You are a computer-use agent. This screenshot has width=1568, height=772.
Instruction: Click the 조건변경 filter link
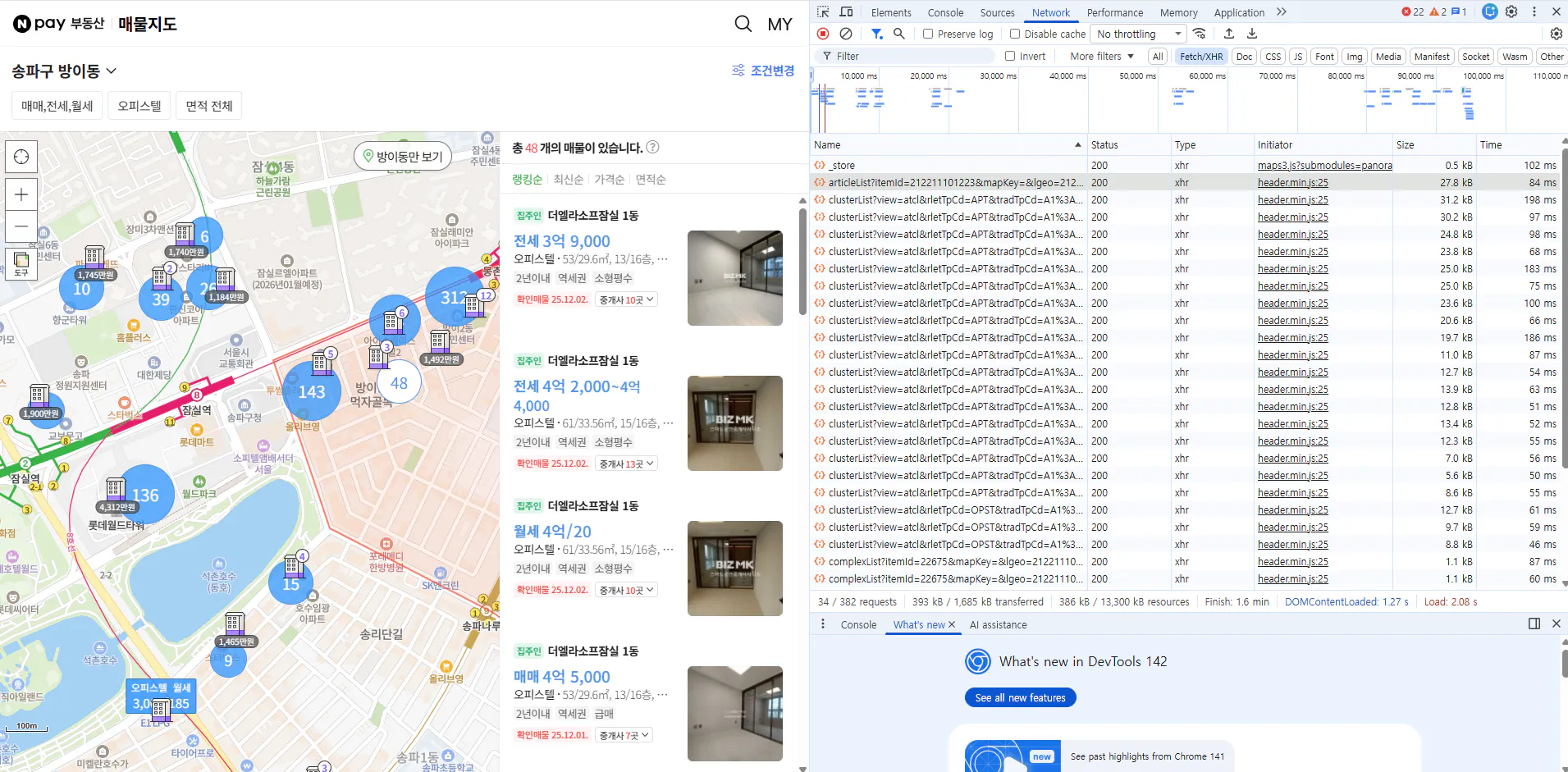[763, 71]
